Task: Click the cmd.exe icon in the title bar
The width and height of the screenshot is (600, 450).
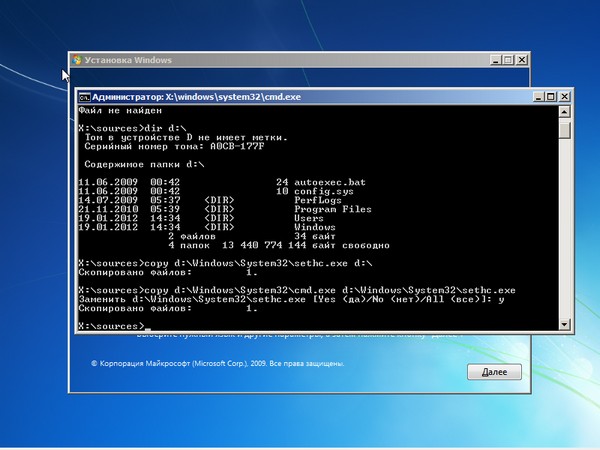Action: point(86,98)
